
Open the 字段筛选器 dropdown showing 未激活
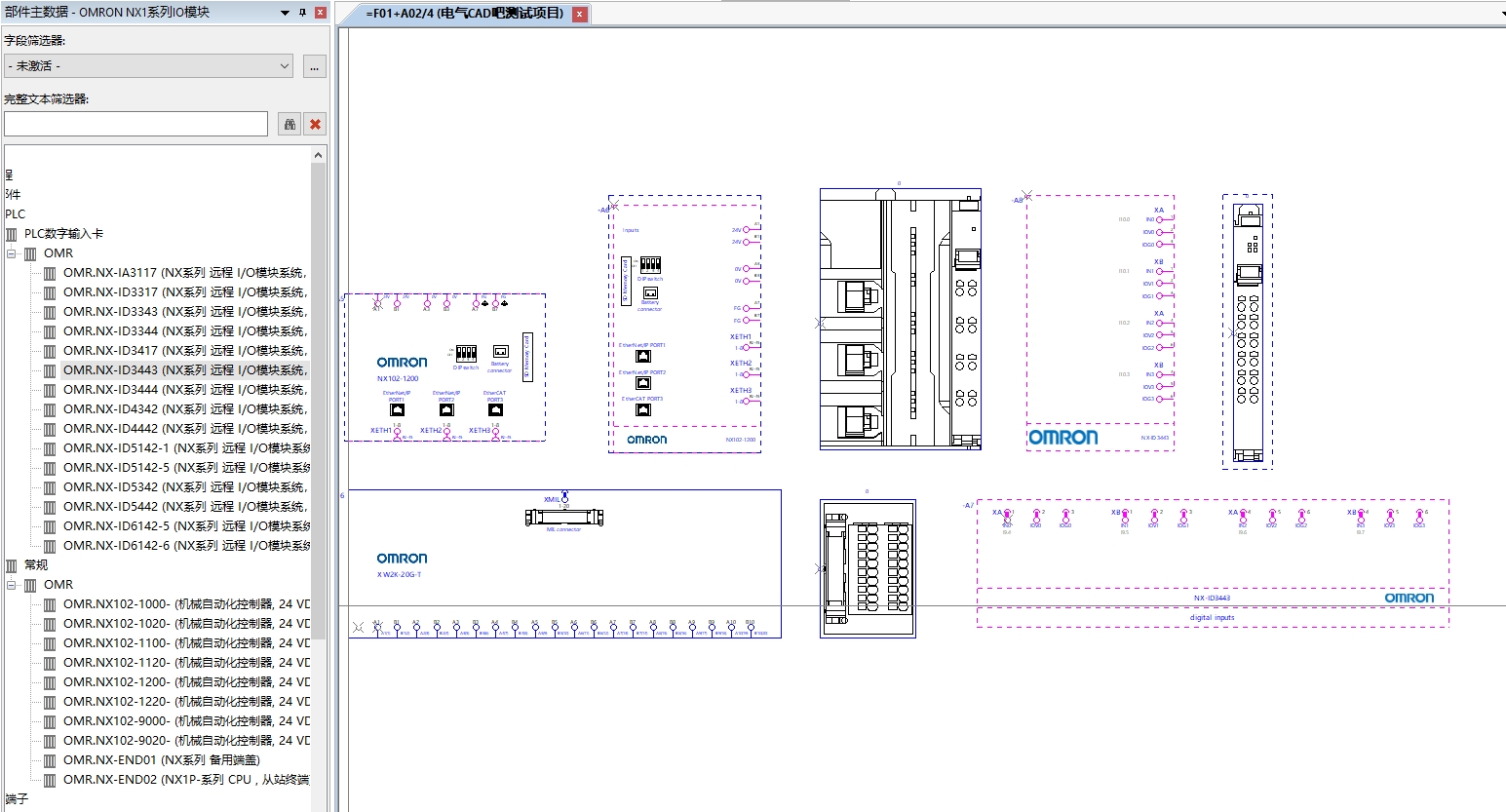click(x=148, y=66)
